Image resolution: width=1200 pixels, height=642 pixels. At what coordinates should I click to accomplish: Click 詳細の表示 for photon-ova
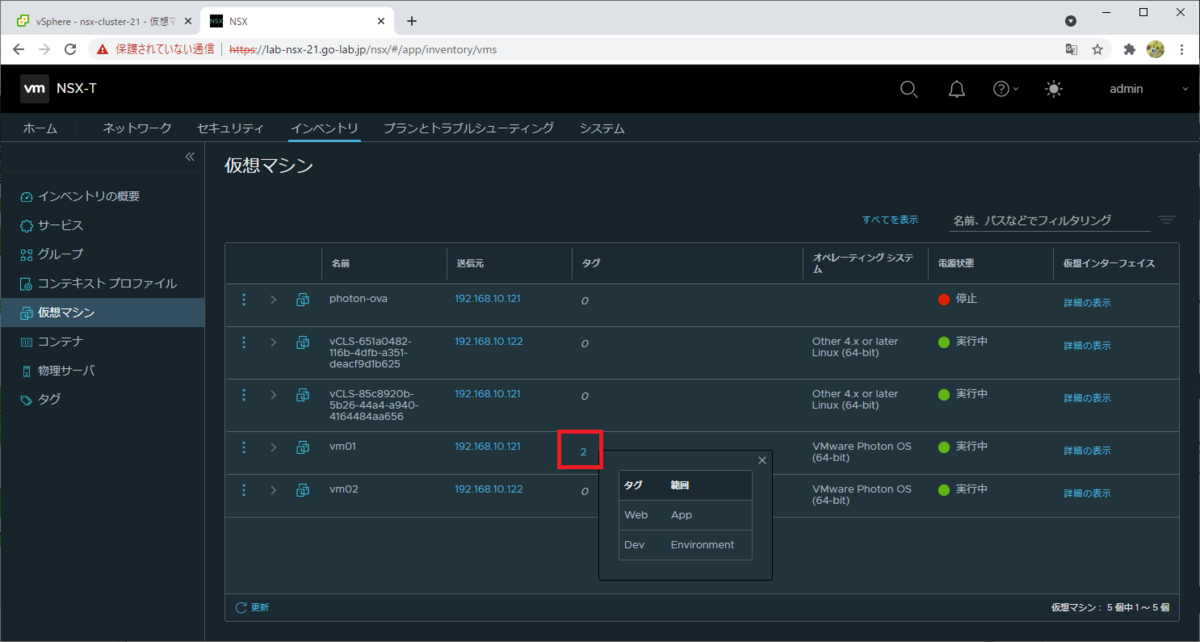1087,302
